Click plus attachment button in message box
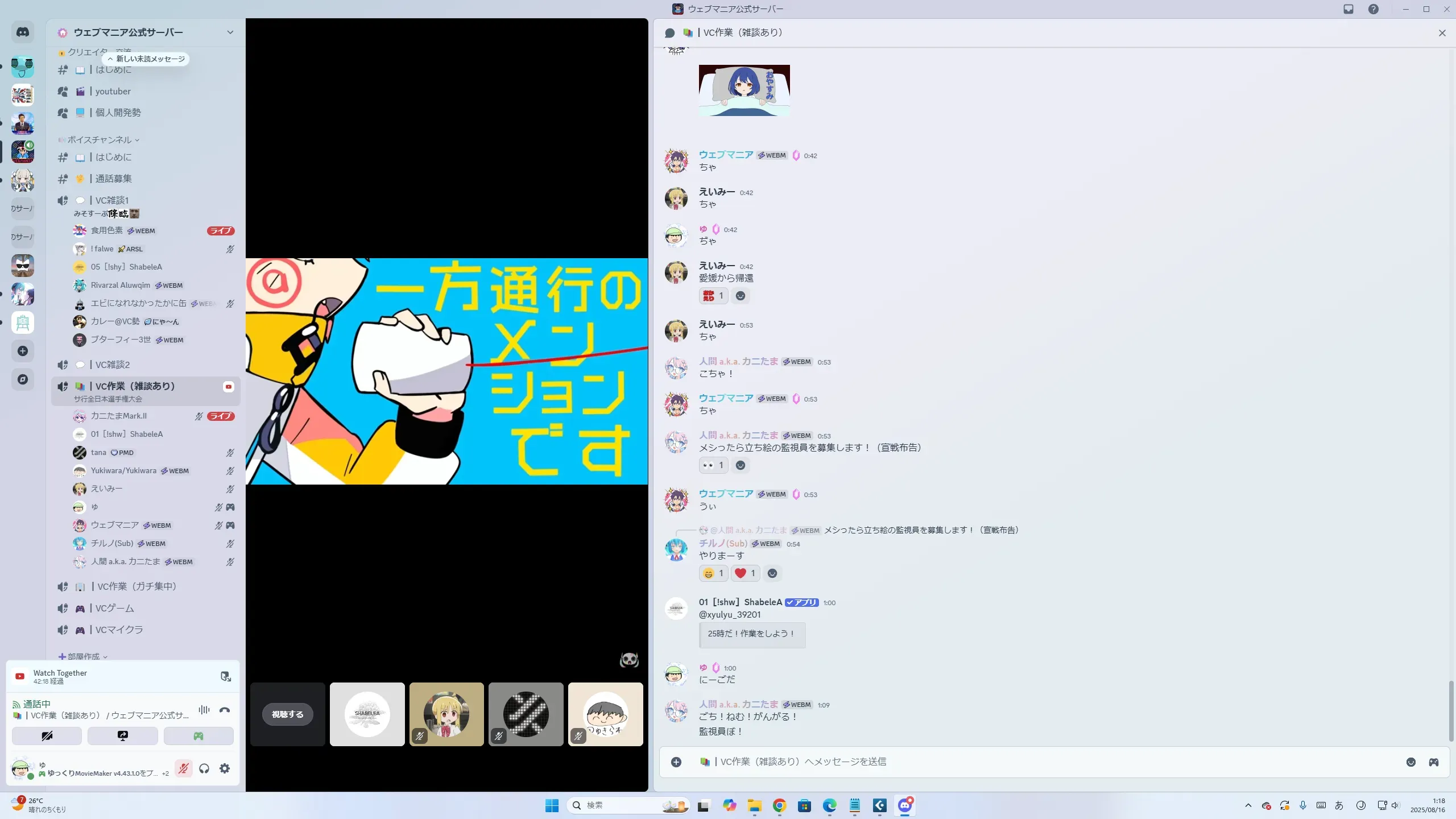 coord(676,762)
